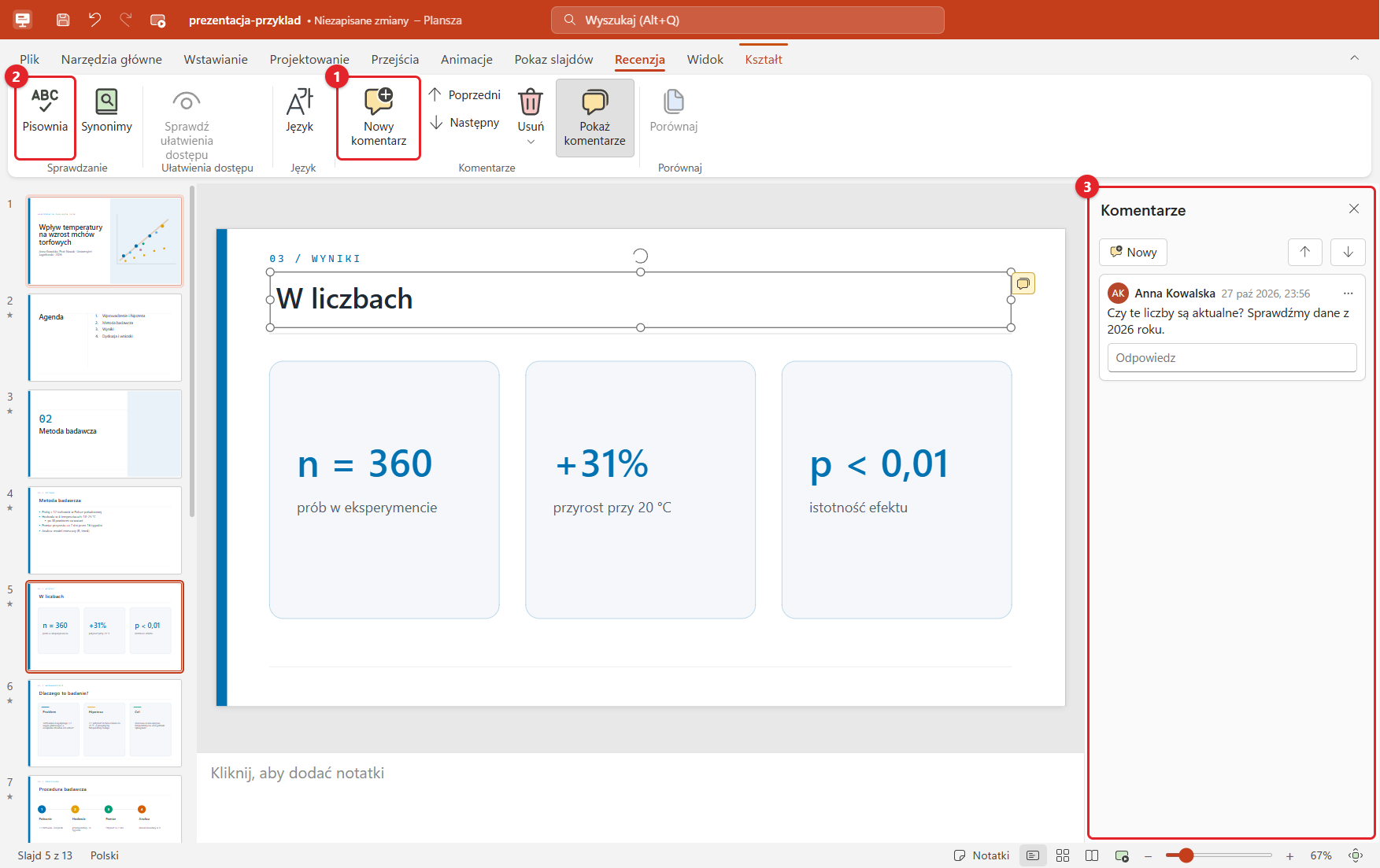This screenshot has width=1380, height=868.
Task: Collapse the ribbon with chevron
Action: tap(1355, 57)
